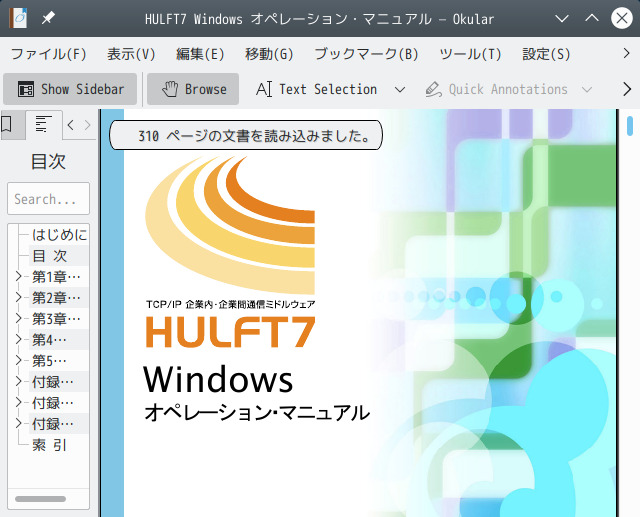
Task: Maximize the Okular window
Action: point(592,18)
